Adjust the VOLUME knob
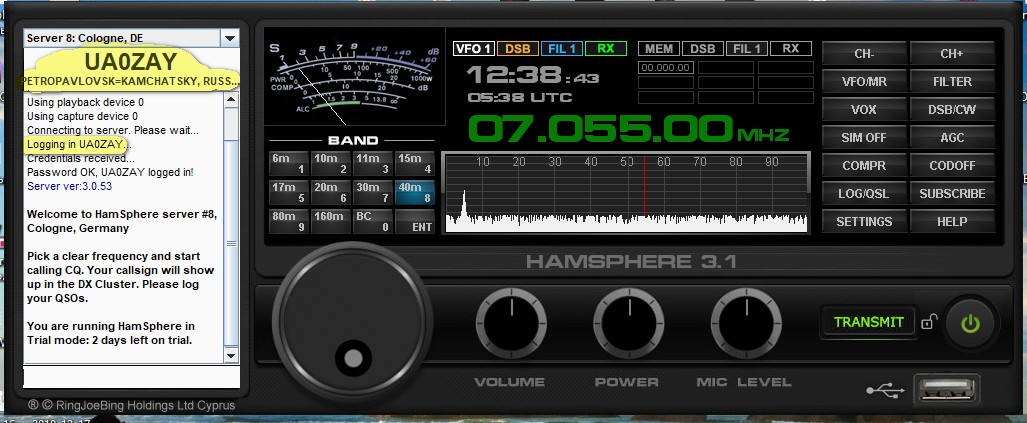1027x423 pixels. (509, 321)
